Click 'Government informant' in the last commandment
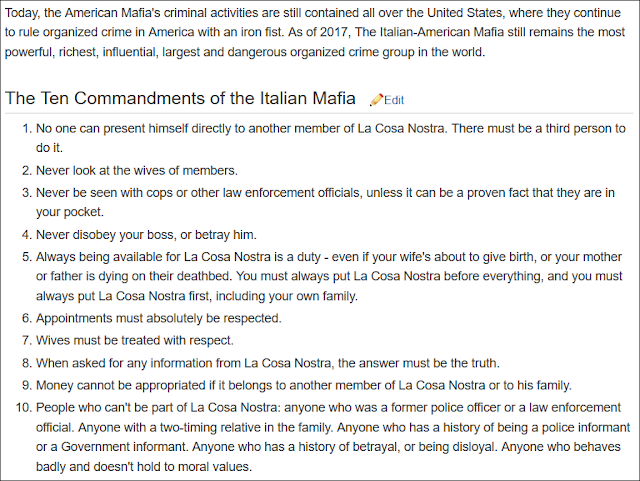 [123, 447]
